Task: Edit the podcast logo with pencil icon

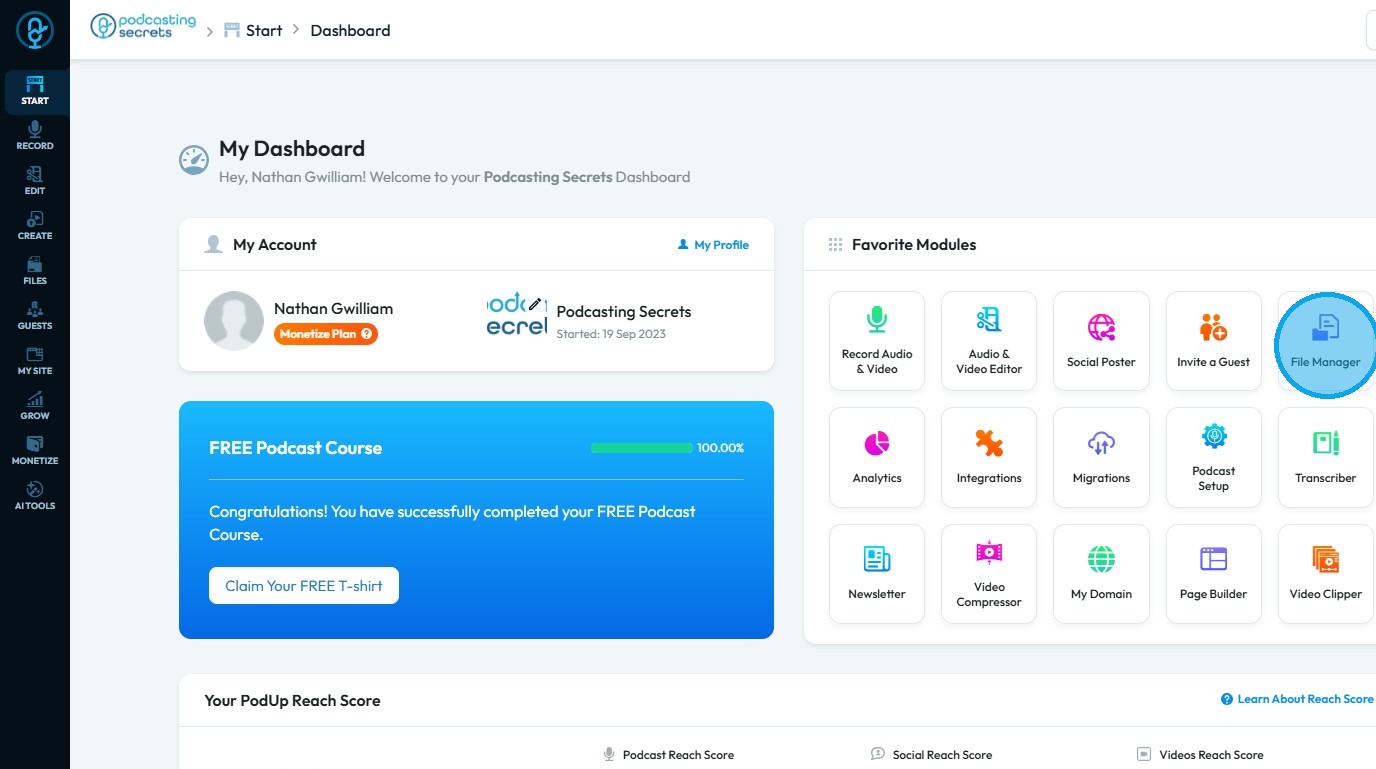Action: click(535, 303)
